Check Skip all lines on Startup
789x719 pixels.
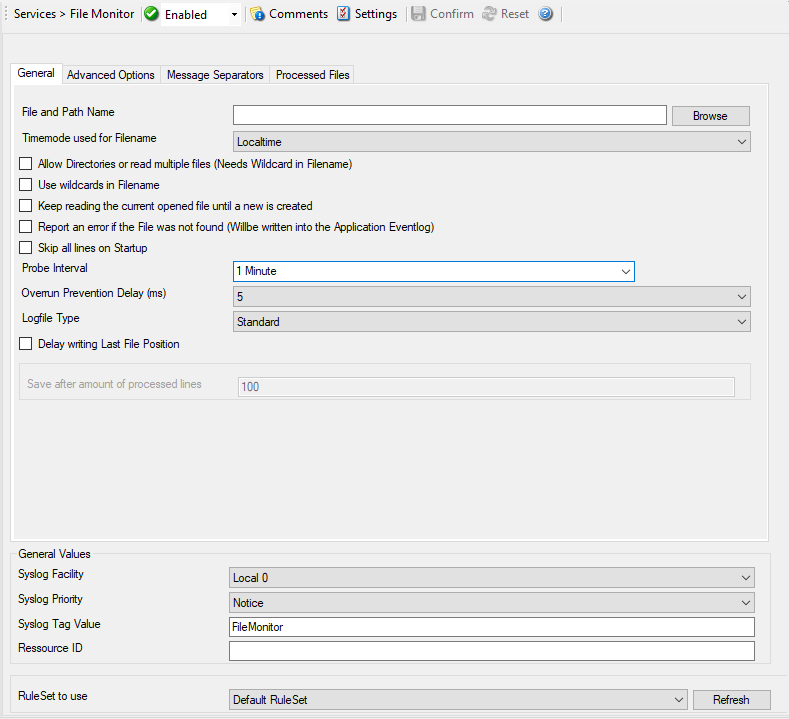[x=26, y=247]
